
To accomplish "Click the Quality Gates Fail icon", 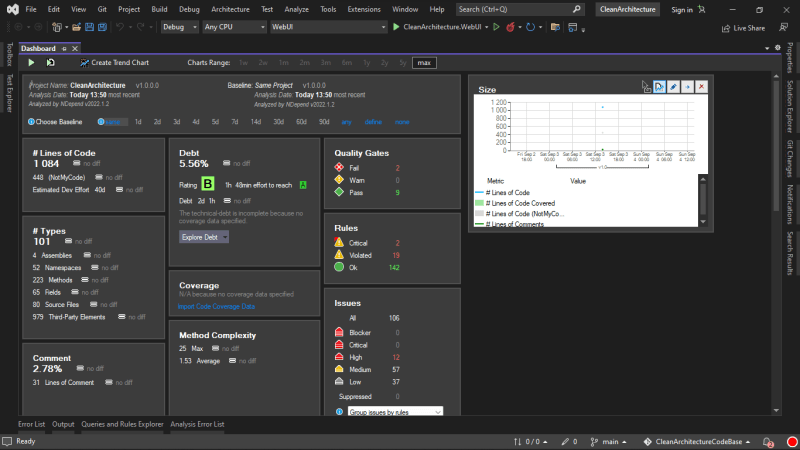I will coord(339,167).
